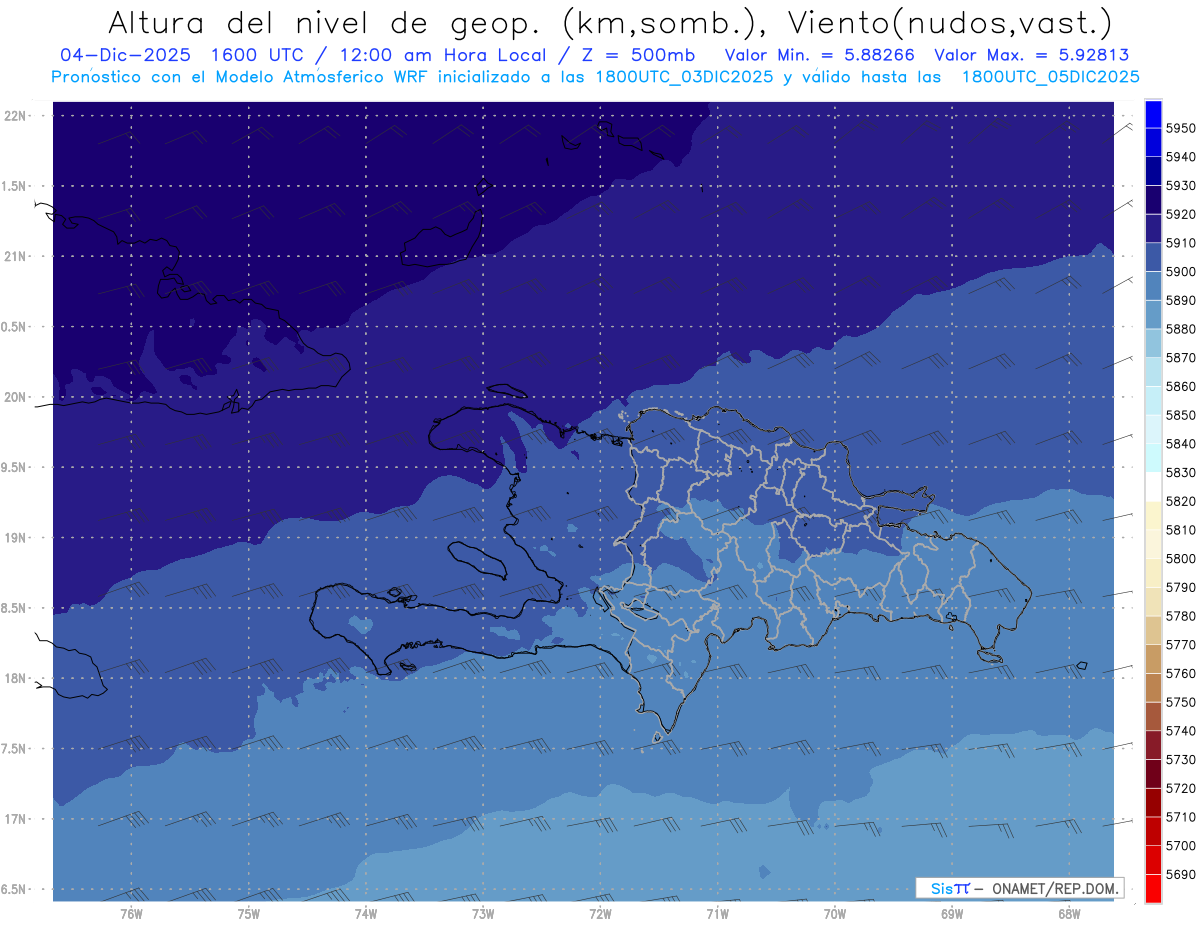Click the 5820 legend value
Screen dimensions: 1200x927
point(1181,501)
